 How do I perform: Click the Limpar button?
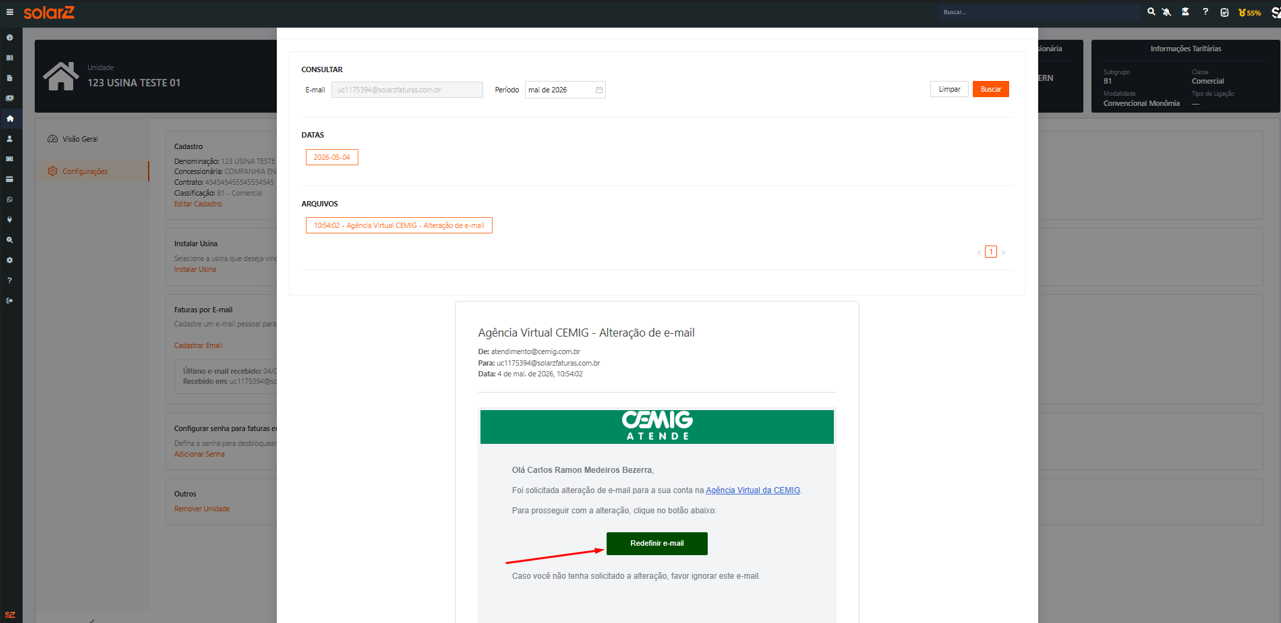[949, 89]
